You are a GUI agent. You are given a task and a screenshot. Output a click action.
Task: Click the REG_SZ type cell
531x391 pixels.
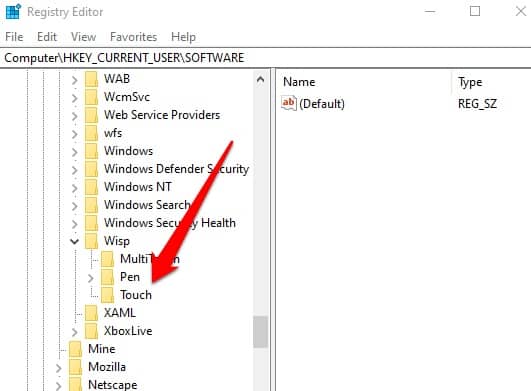pyautogui.click(x=477, y=104)
